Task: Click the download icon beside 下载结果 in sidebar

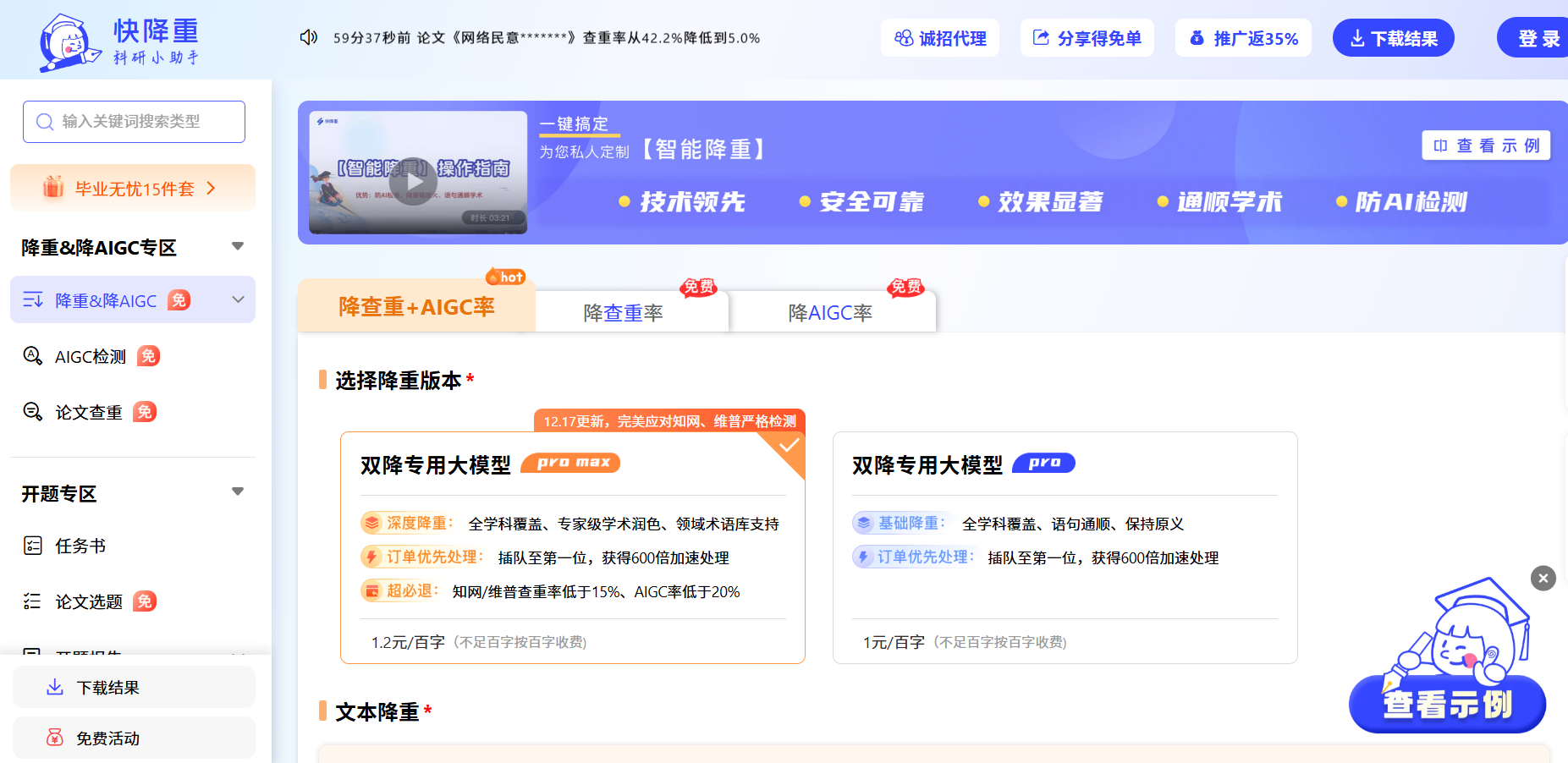Action: pos(55,687)
